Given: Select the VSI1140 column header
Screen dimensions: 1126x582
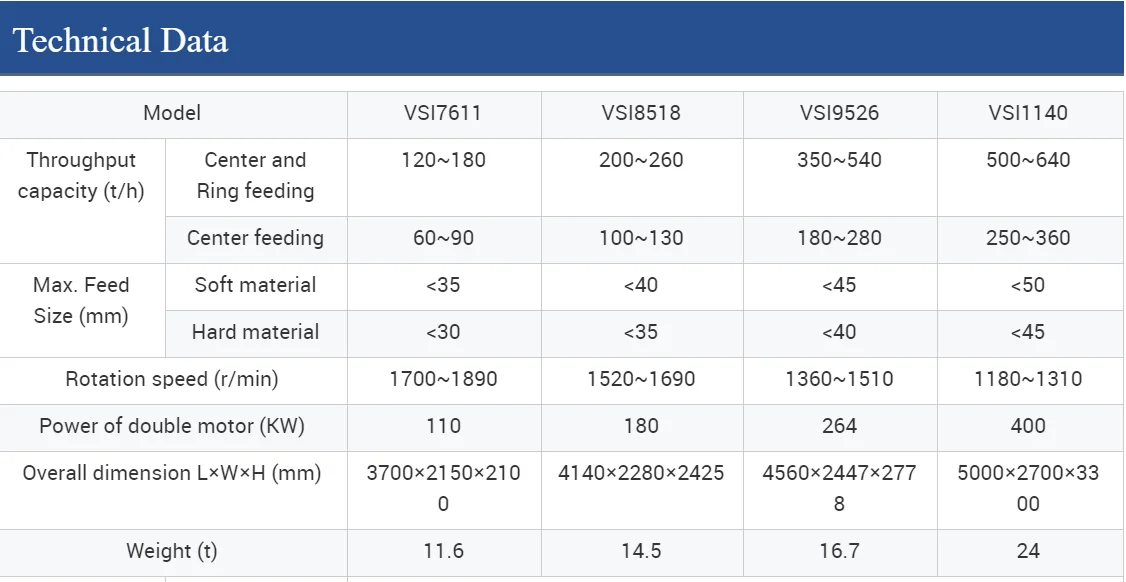Looking at the screenshot, I should click(1028, 113).
